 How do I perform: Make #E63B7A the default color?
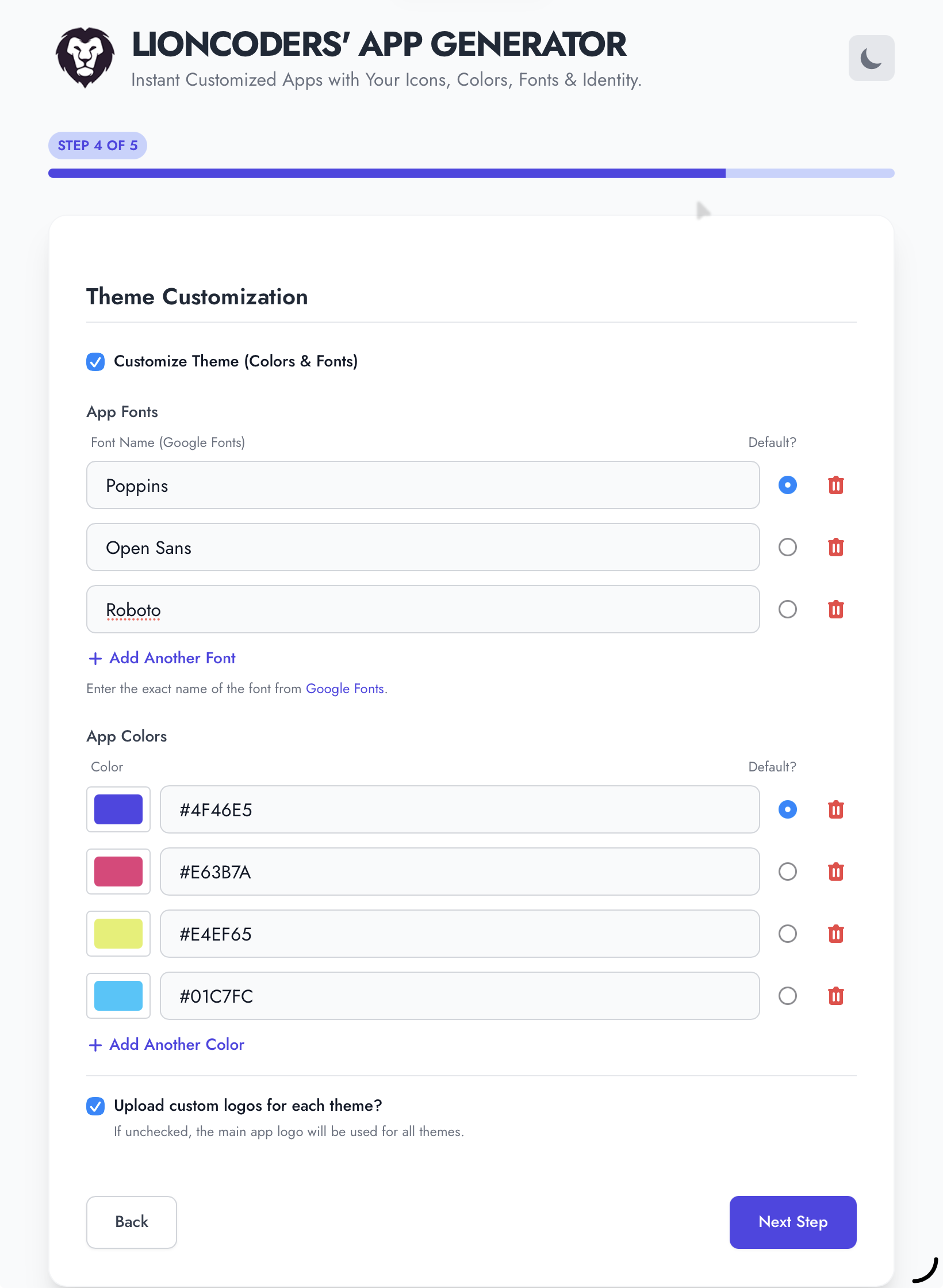click(787, 872)
